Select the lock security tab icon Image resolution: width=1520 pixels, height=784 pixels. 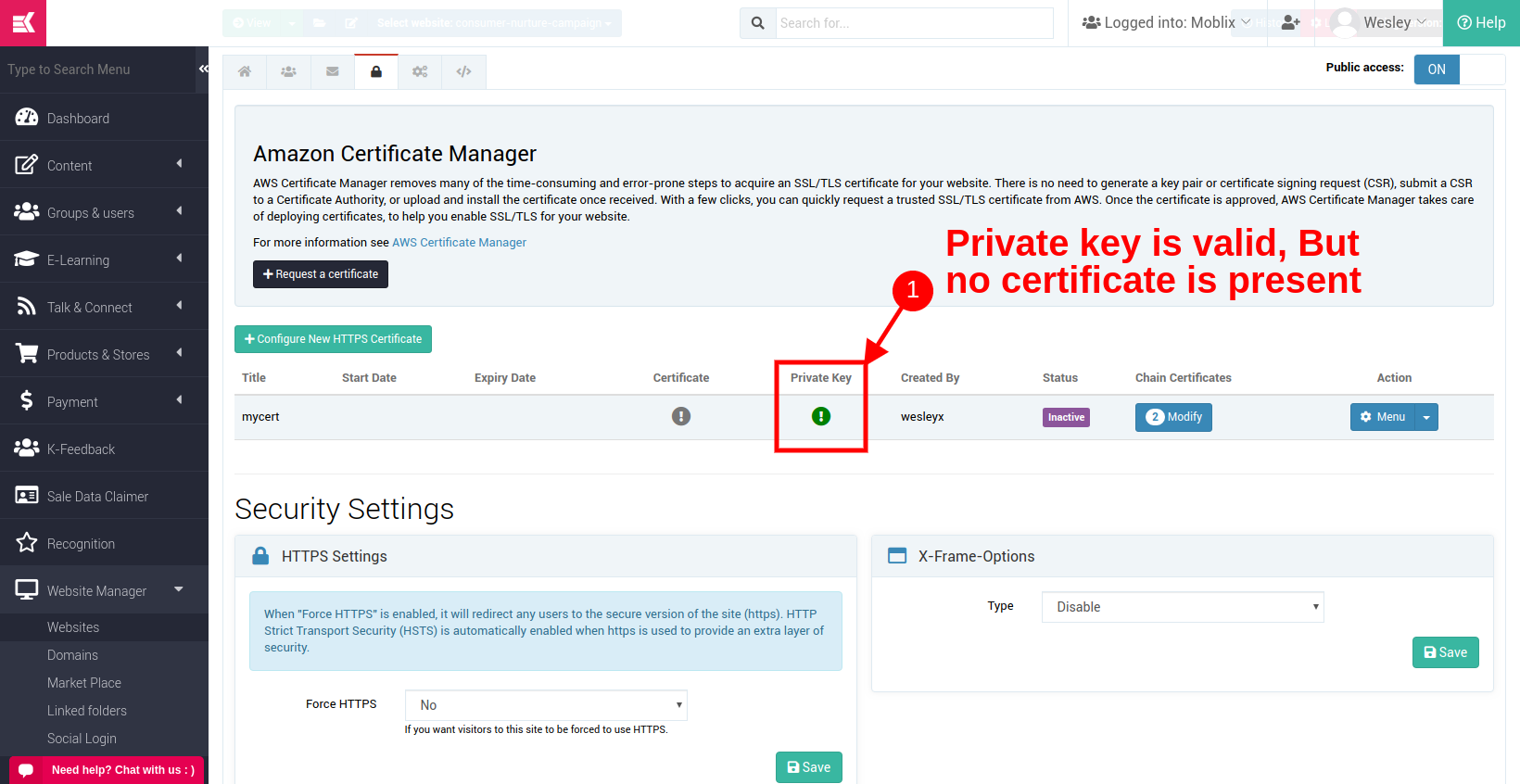(376, 71)
